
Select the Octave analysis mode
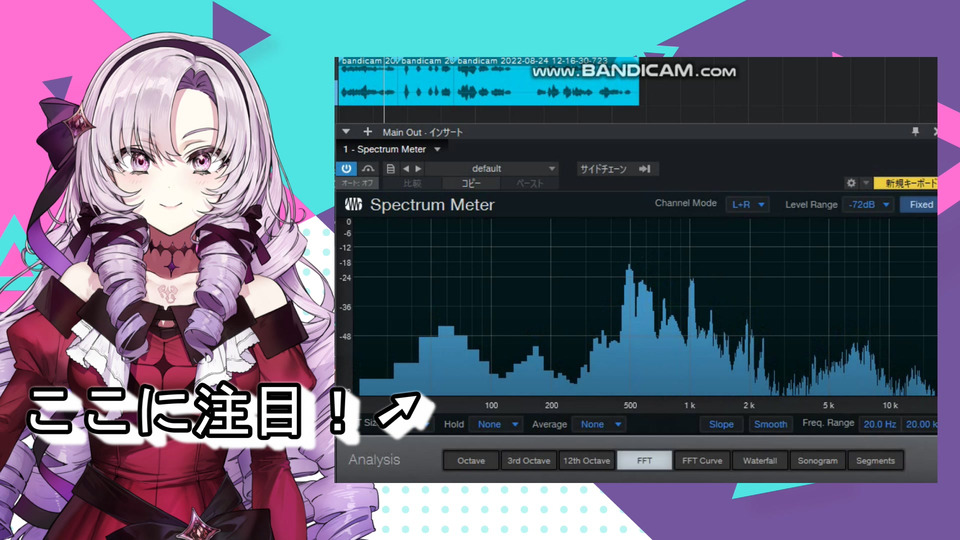(x=471, y=460)
